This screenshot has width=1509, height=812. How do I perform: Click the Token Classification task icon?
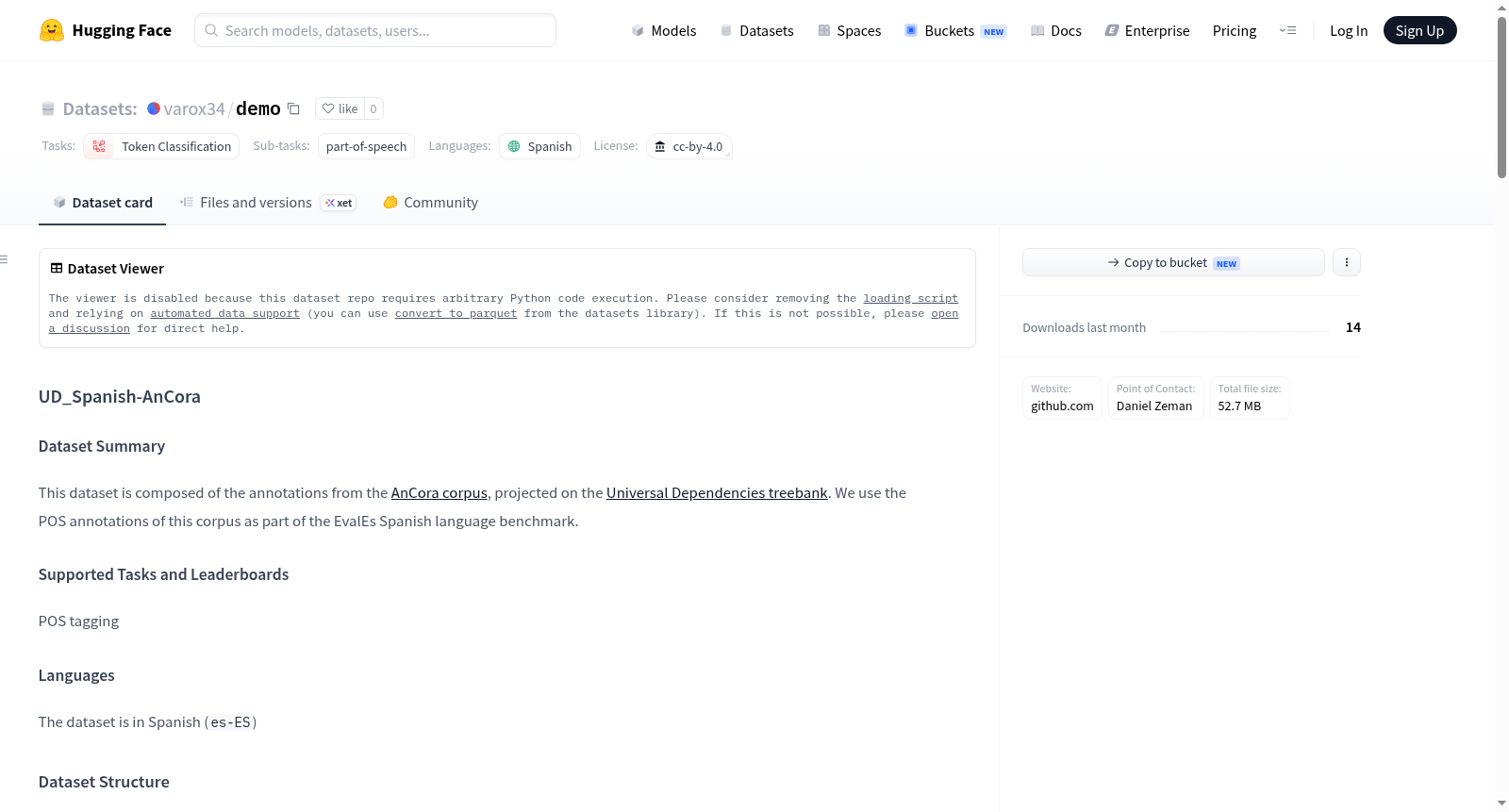[99, 146]
